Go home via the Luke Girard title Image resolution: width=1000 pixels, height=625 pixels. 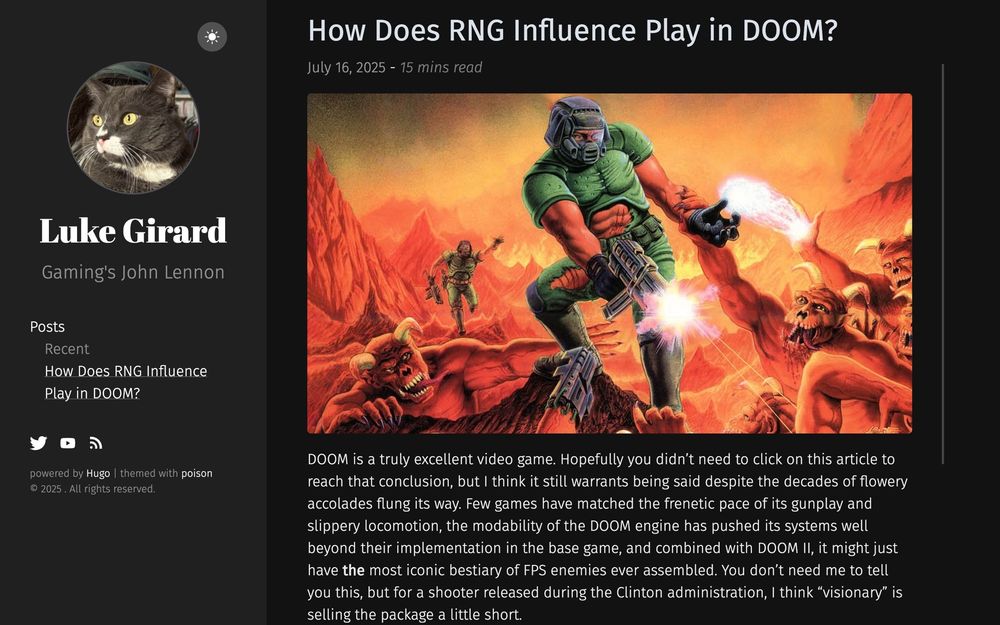click(x=133, y=230)
